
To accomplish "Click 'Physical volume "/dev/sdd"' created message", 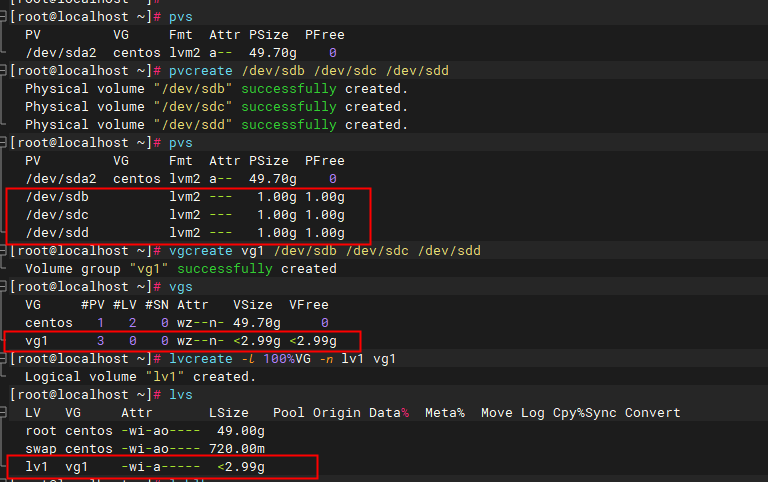I will tap(216, 125).
